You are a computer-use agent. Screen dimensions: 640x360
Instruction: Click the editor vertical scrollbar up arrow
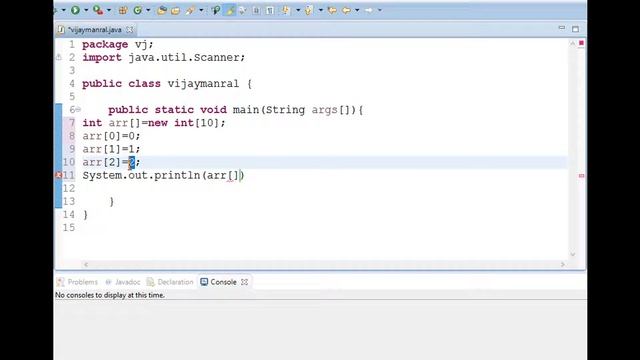point(572,43)
